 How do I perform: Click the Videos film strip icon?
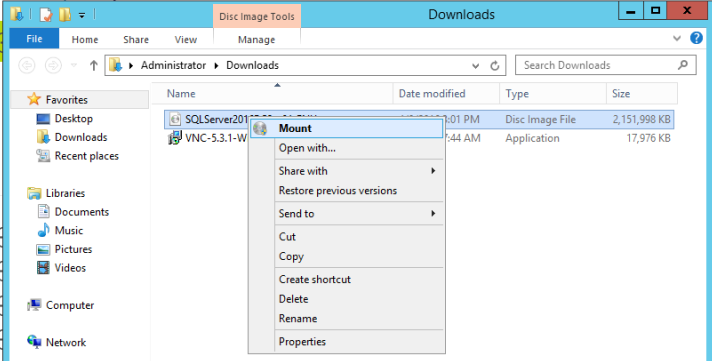click(x=44, y=268)
